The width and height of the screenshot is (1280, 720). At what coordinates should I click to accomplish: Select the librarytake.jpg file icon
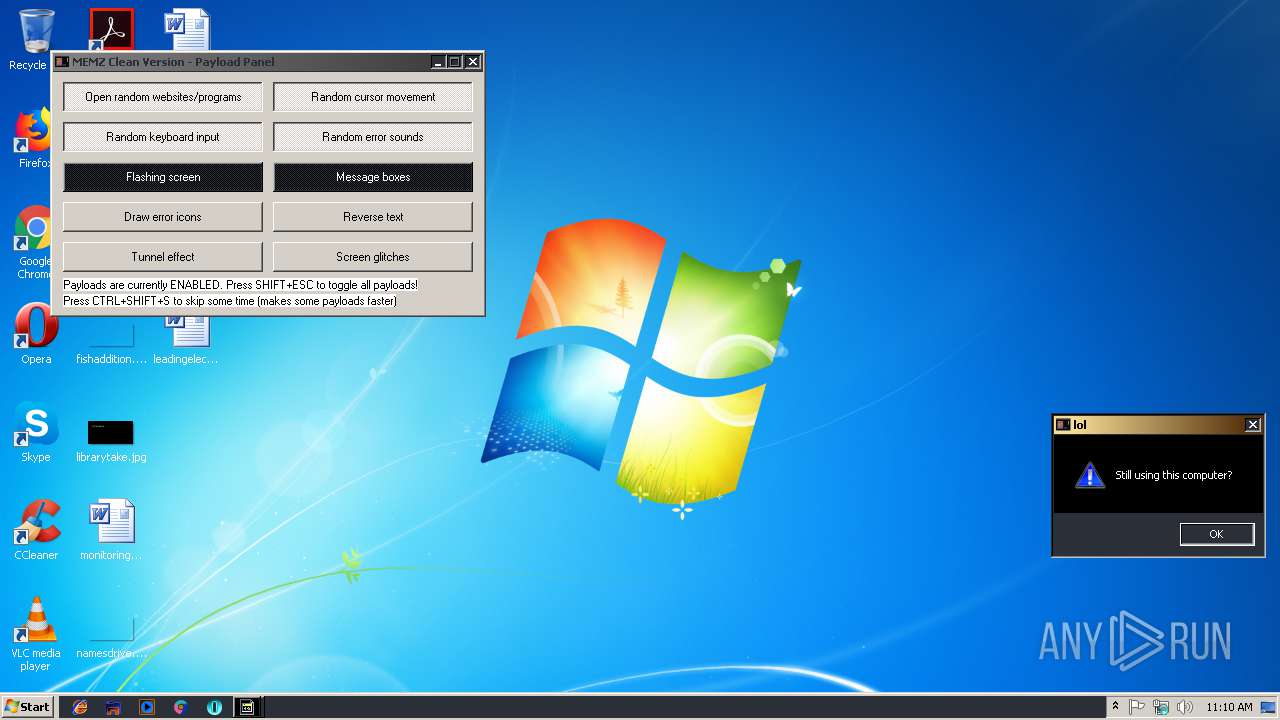(x=111, y=440)
